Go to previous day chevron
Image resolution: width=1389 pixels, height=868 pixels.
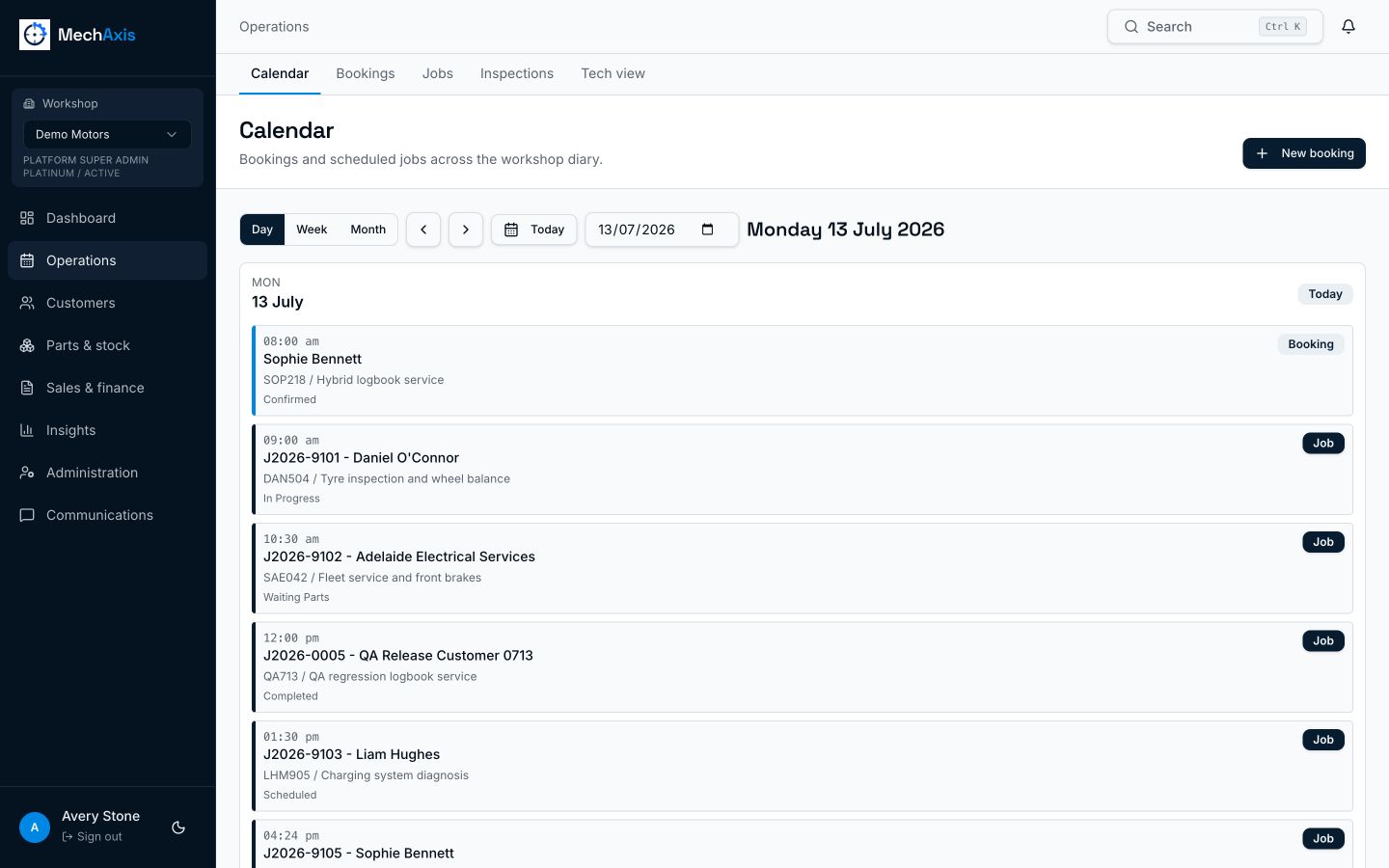[x=423, y=230]
